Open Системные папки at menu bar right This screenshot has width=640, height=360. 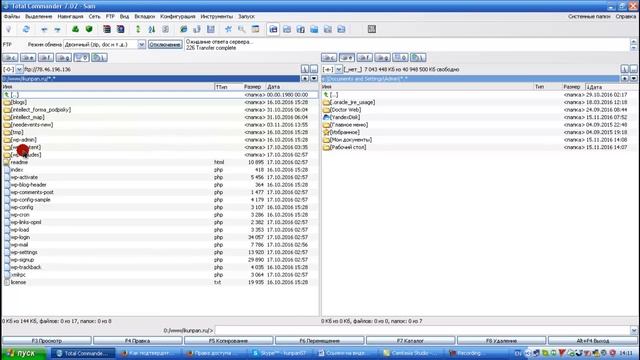coord(589,16)
